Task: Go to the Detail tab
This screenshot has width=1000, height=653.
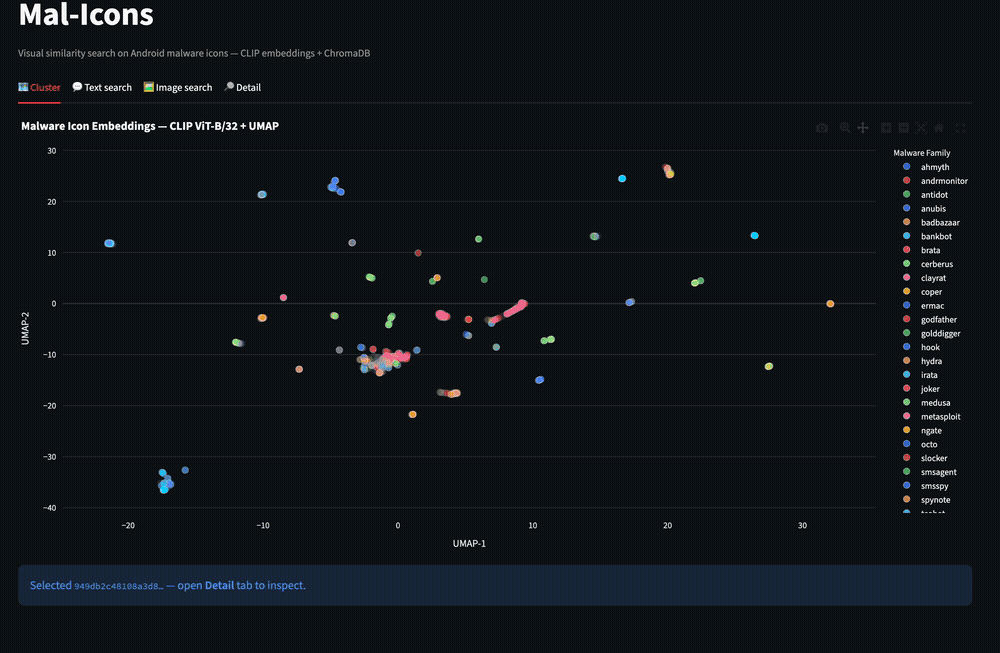Action: pyautogui.click(x=242, y=87)
